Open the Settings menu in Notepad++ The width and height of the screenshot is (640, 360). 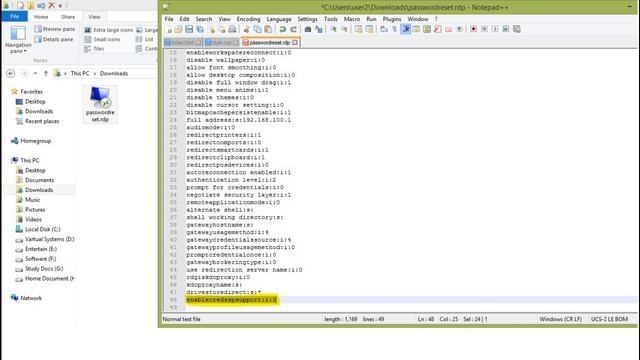click(x=307, y=19)
